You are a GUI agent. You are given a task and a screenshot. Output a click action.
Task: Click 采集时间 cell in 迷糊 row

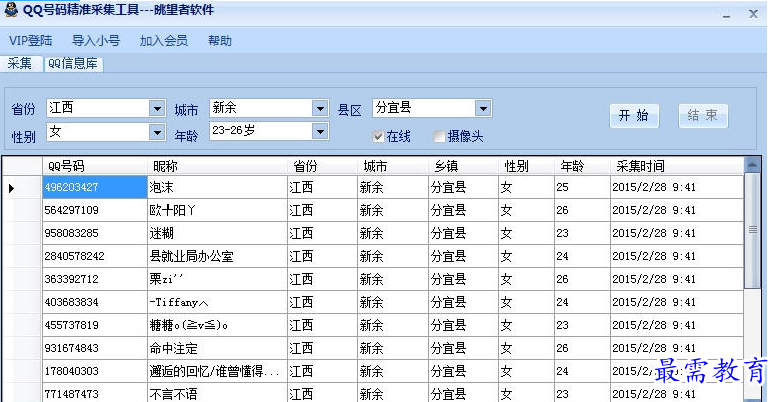(x=677, y=233)
